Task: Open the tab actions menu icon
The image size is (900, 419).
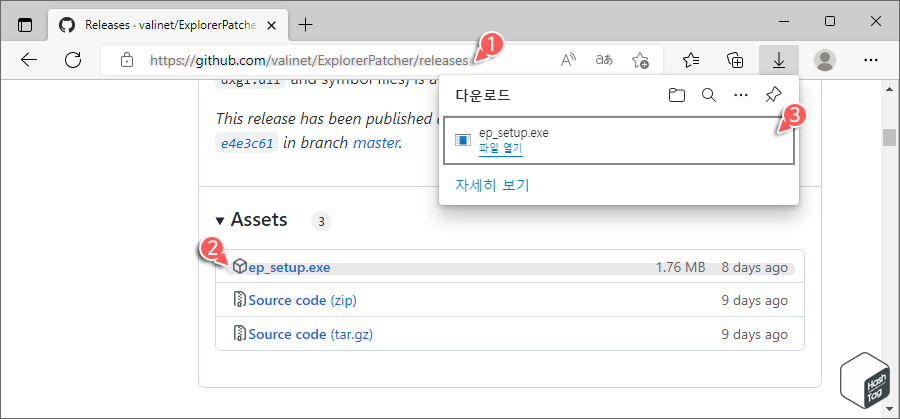Action: (x=25, y=25)
